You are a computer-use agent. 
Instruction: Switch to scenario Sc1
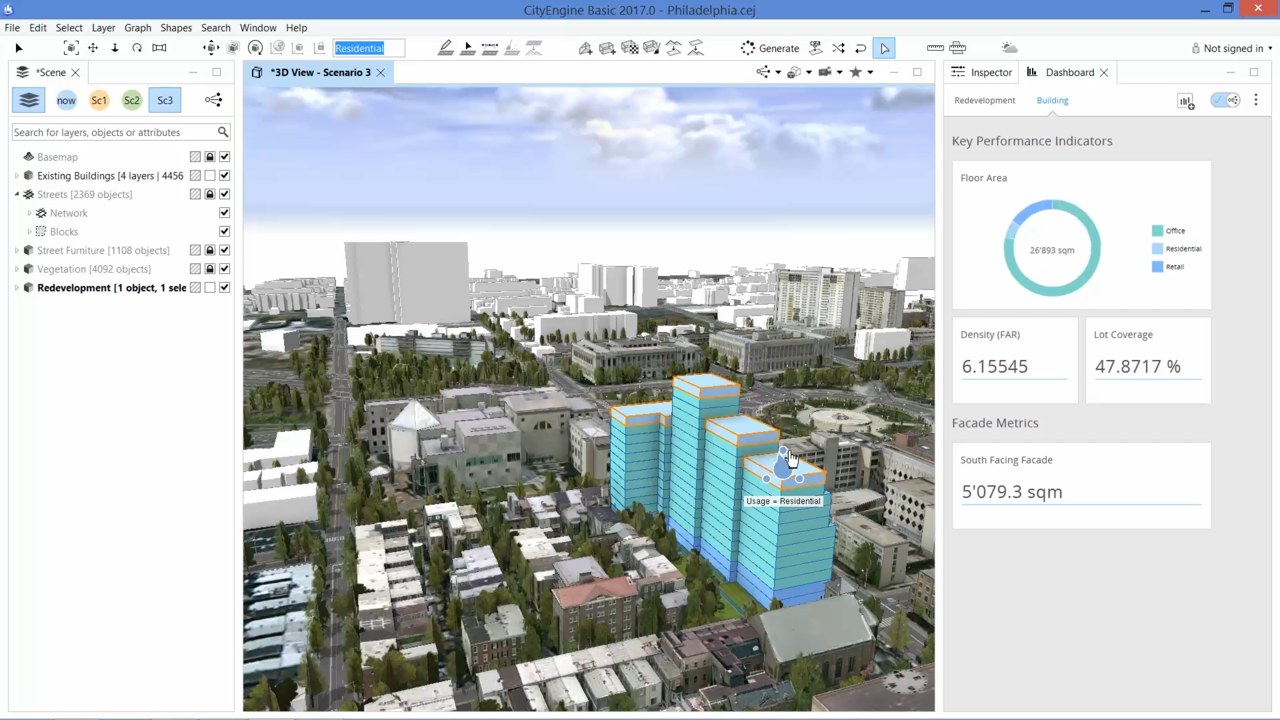tap(99, 100)
